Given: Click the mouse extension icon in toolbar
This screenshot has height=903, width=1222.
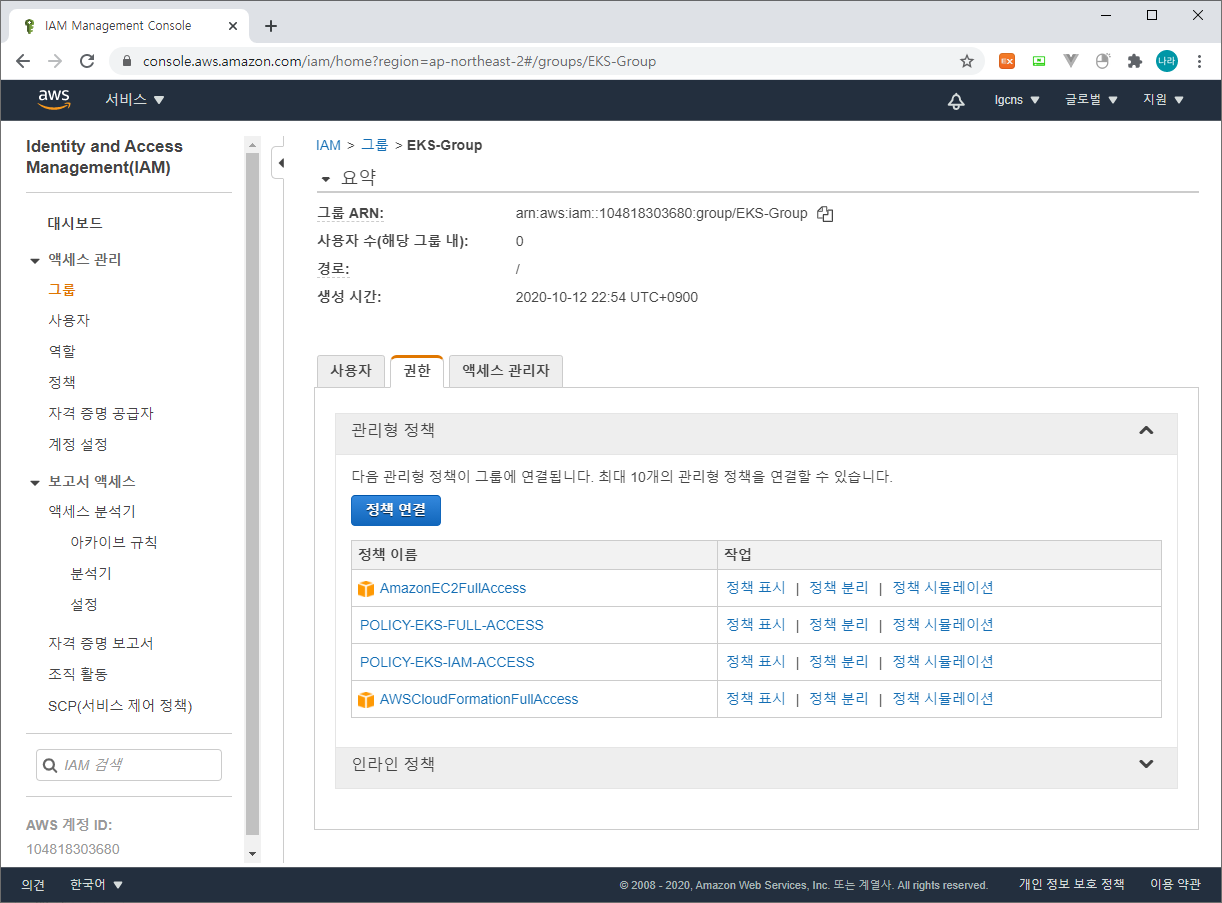Looking at the screenshot, I should [1103, 61].
